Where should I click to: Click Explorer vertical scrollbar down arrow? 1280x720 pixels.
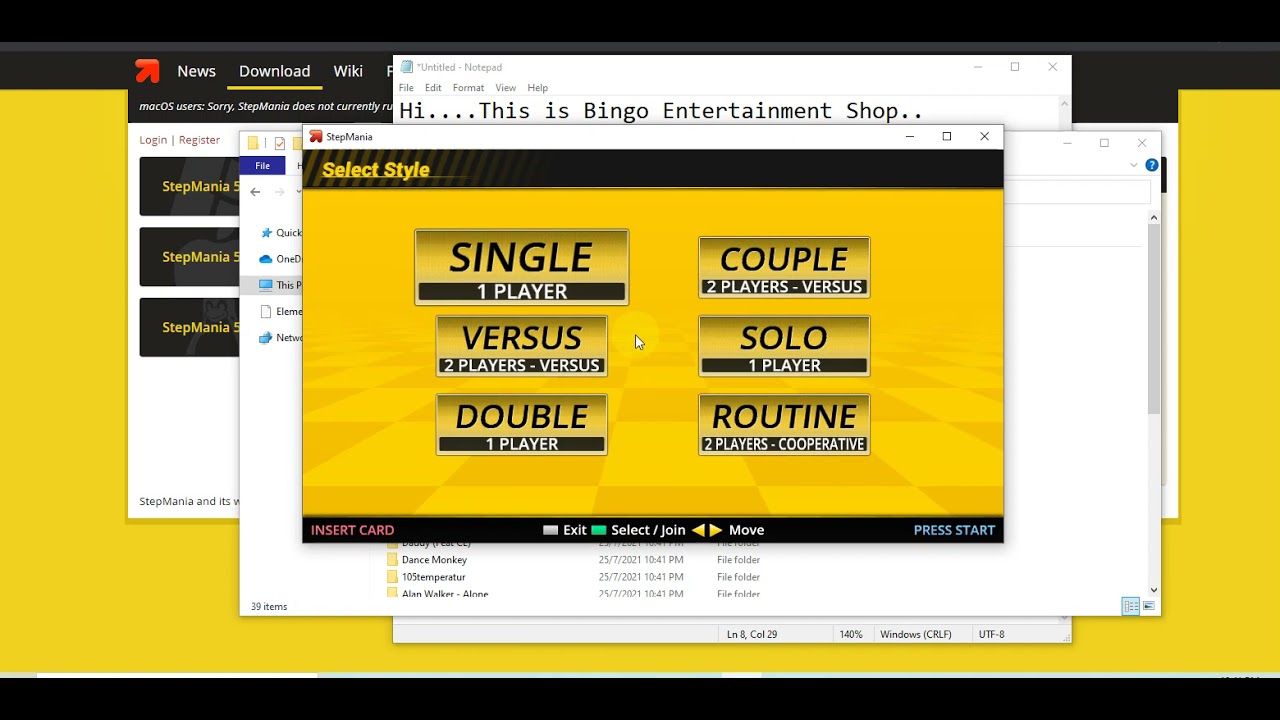[1154, 590]
